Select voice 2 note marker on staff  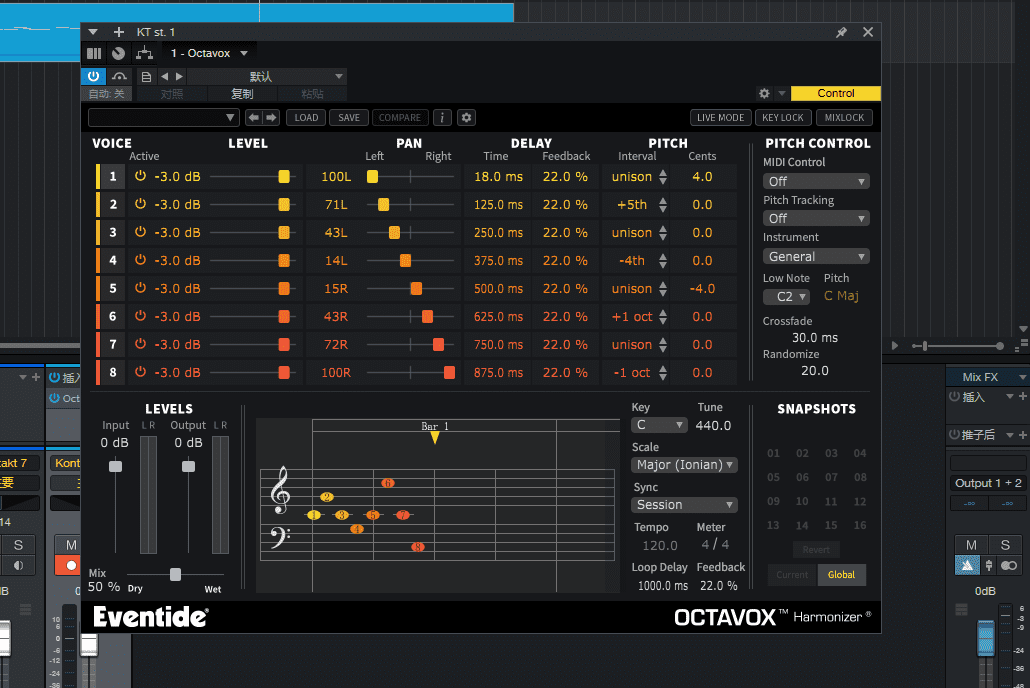click(x=327, y=497)
